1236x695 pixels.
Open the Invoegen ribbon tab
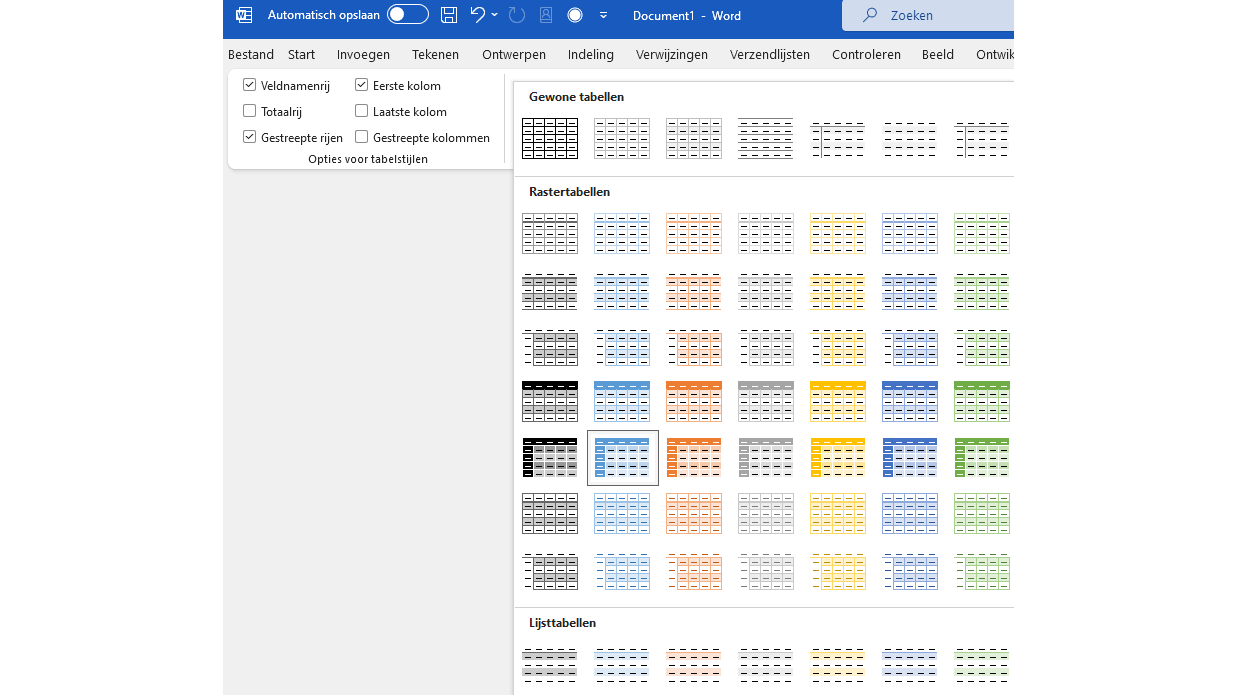point(363,55)
